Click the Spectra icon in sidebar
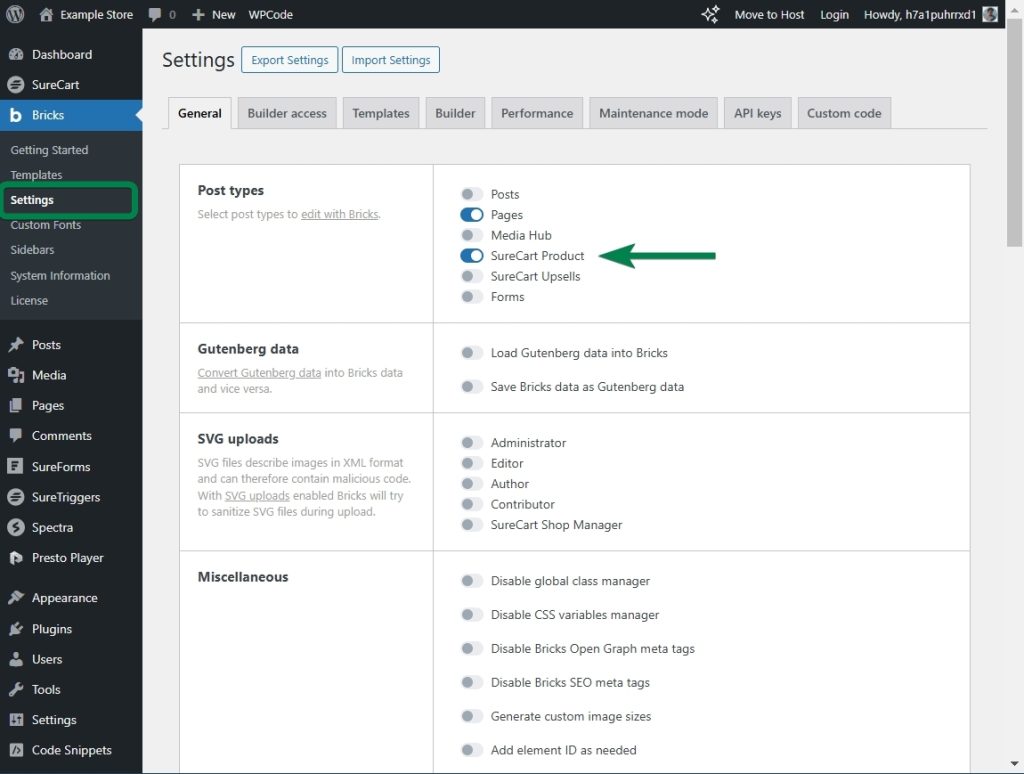Viewport: 1024px width, 774px height. [x=15, y=527]
